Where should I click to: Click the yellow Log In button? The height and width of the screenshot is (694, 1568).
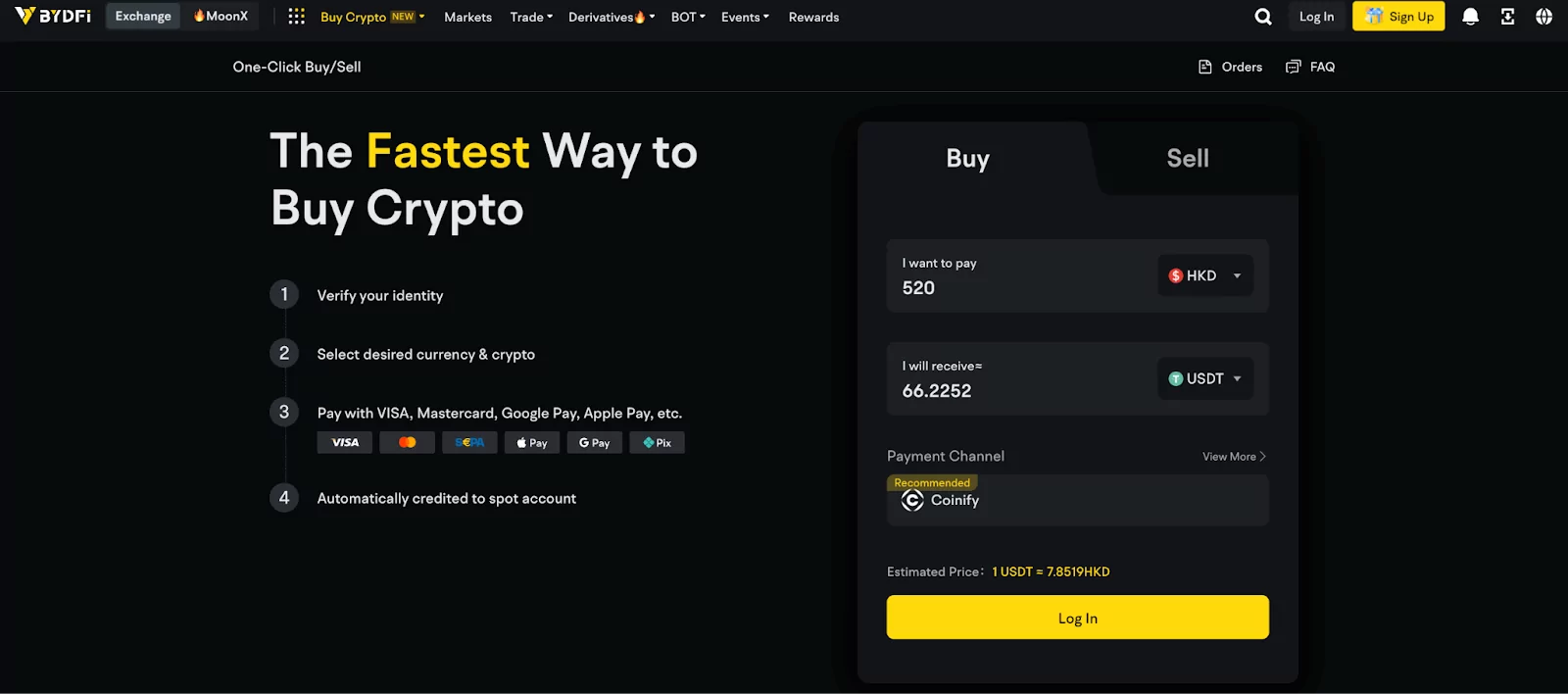click(1077, 618)
